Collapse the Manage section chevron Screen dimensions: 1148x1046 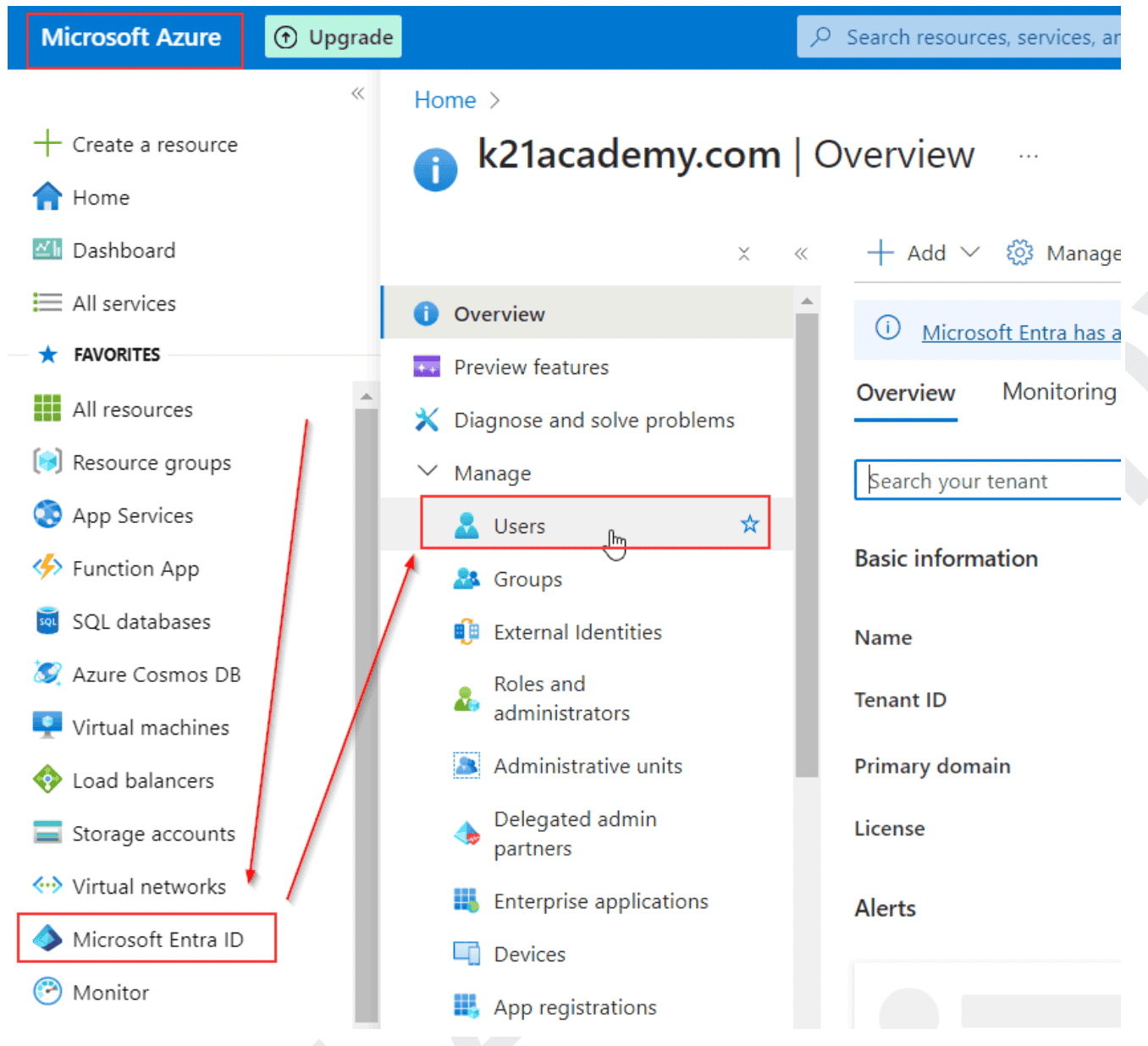pyautogui.click(x=427, y=471)
